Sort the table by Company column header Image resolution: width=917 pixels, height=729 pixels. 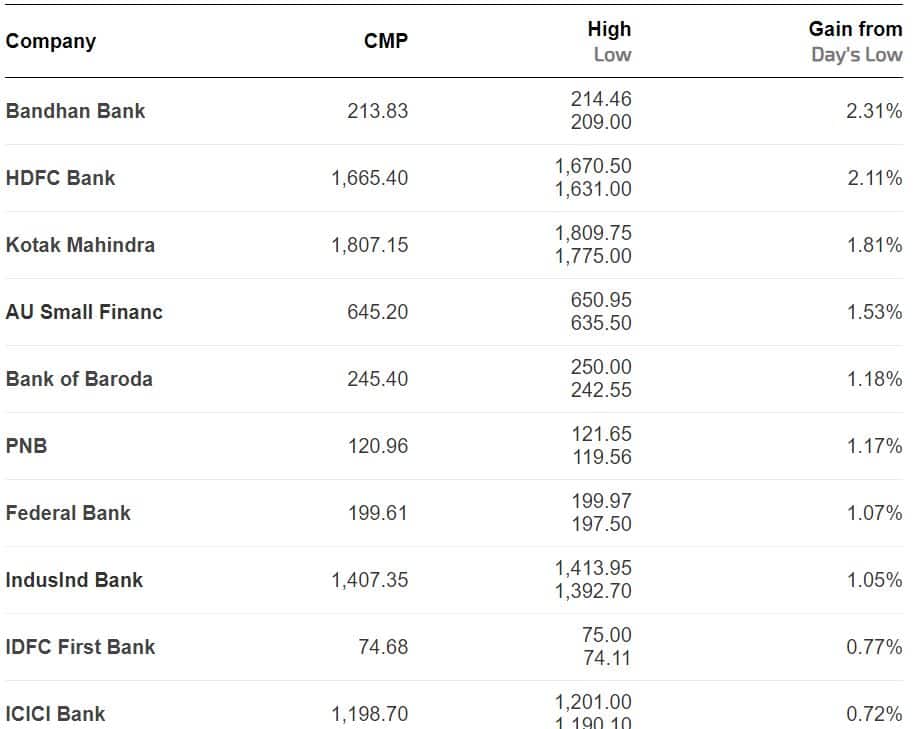[51, 42]
